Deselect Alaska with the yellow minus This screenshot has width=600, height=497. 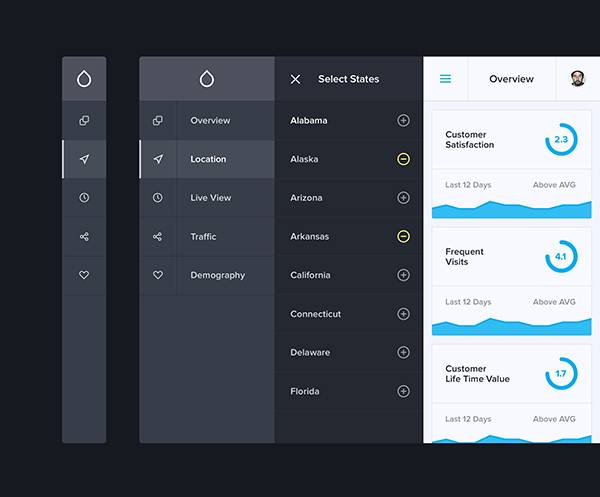[403, 159]
